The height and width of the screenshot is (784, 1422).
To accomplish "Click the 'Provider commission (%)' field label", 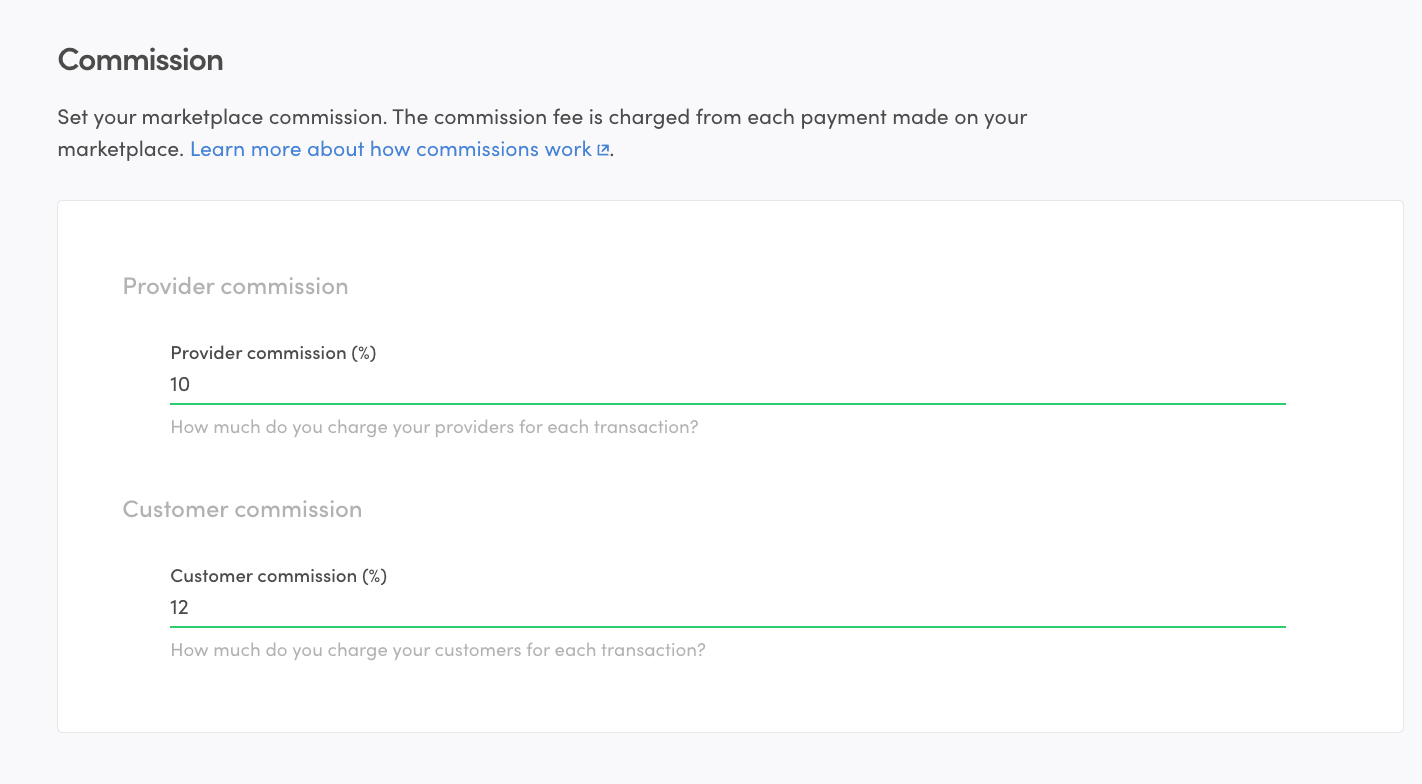I will pos(273,353).
